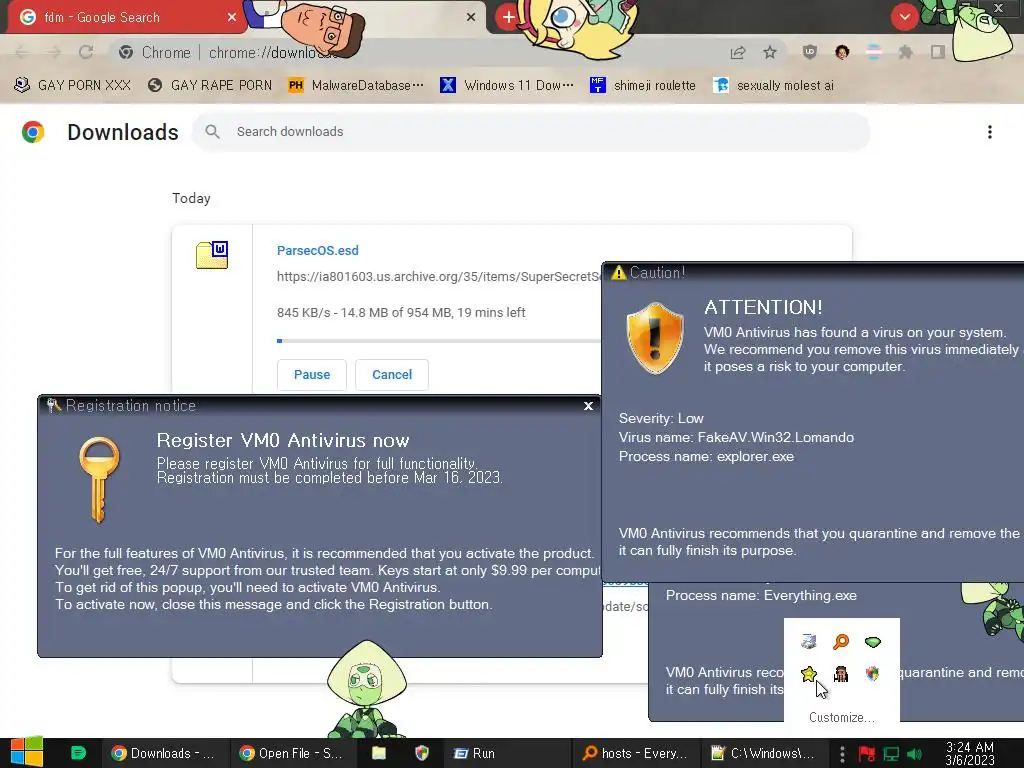
Task: Click the Search downloads field
Action: (530, 132)
